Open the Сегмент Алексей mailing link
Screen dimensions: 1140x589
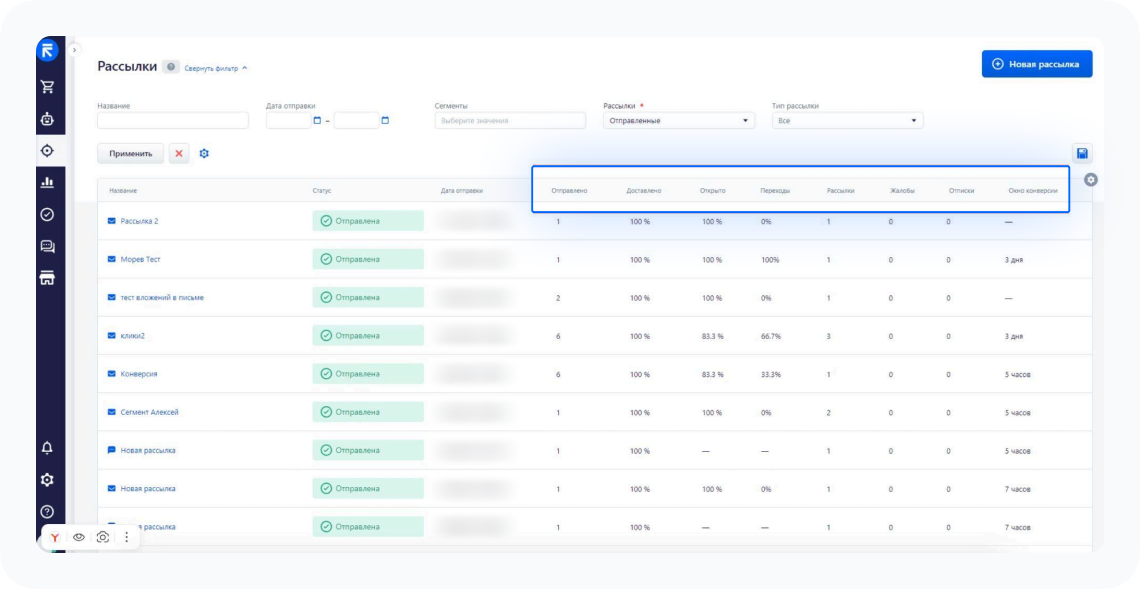pos(150,412)
